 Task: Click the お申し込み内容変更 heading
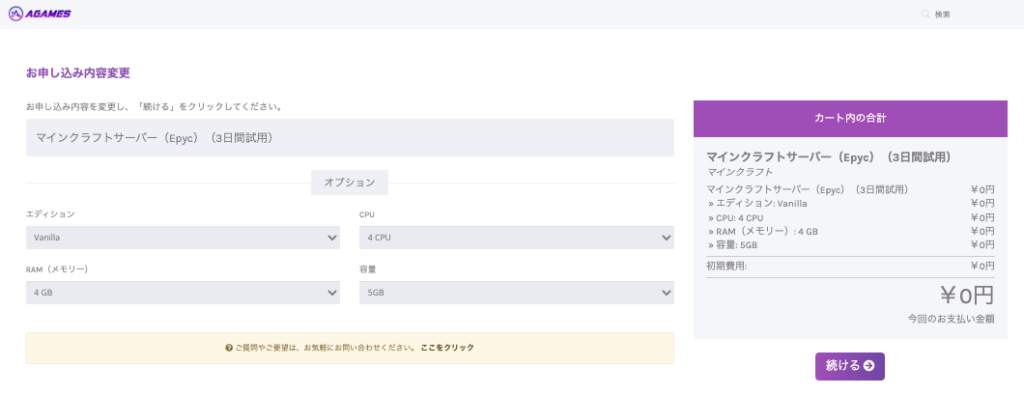tap(78, 73)
